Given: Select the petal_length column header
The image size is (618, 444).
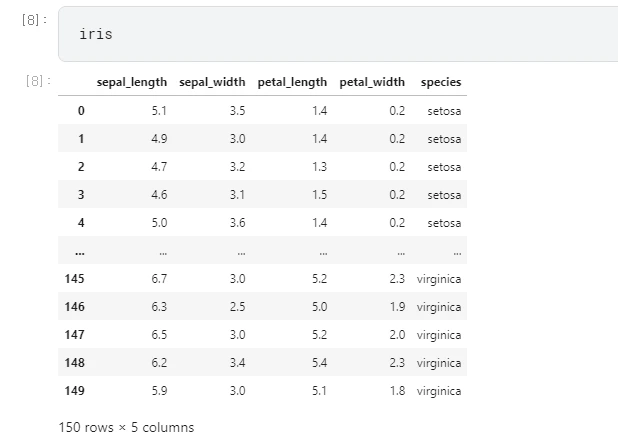Looking at the screenshot, I should pyautogui.click(x=292, y=82).
